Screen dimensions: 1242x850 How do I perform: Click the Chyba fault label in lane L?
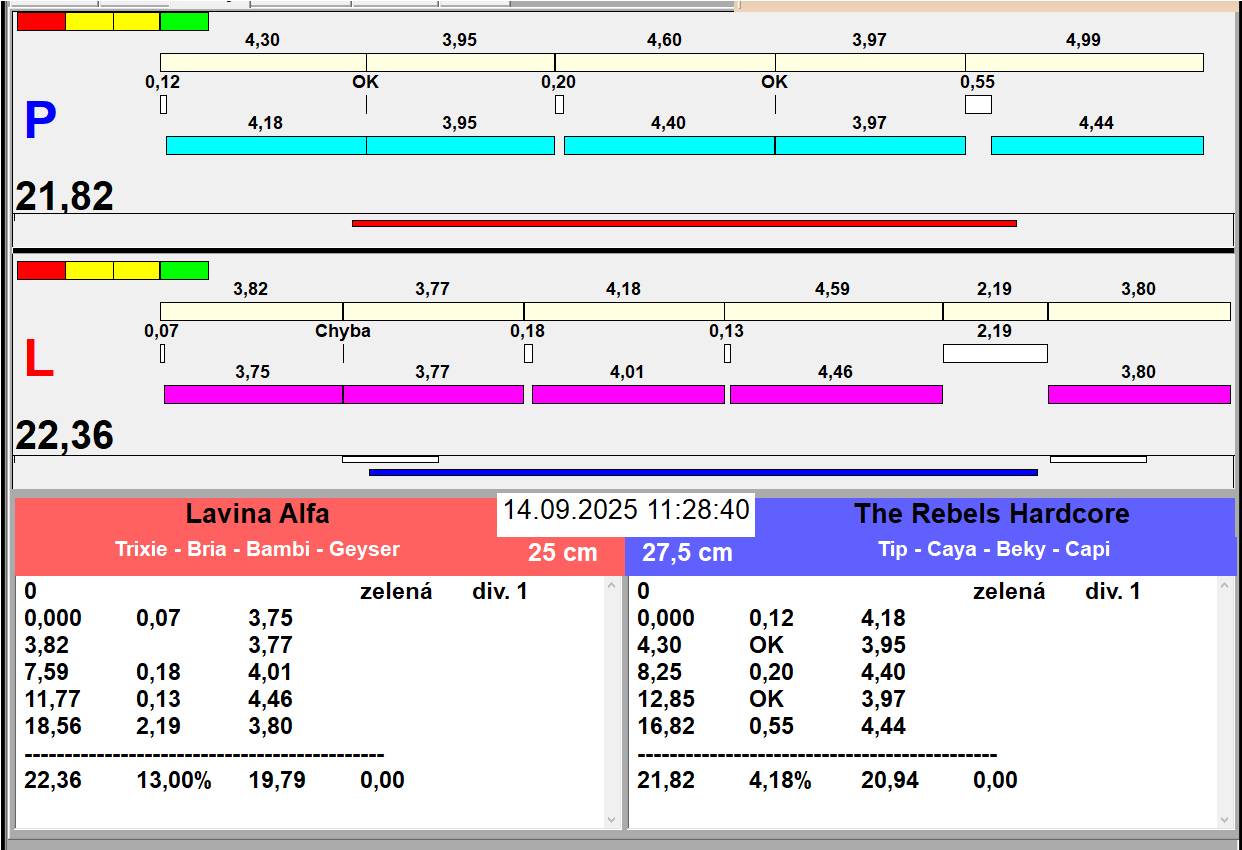pyautogui.click(x=343, y=331)
